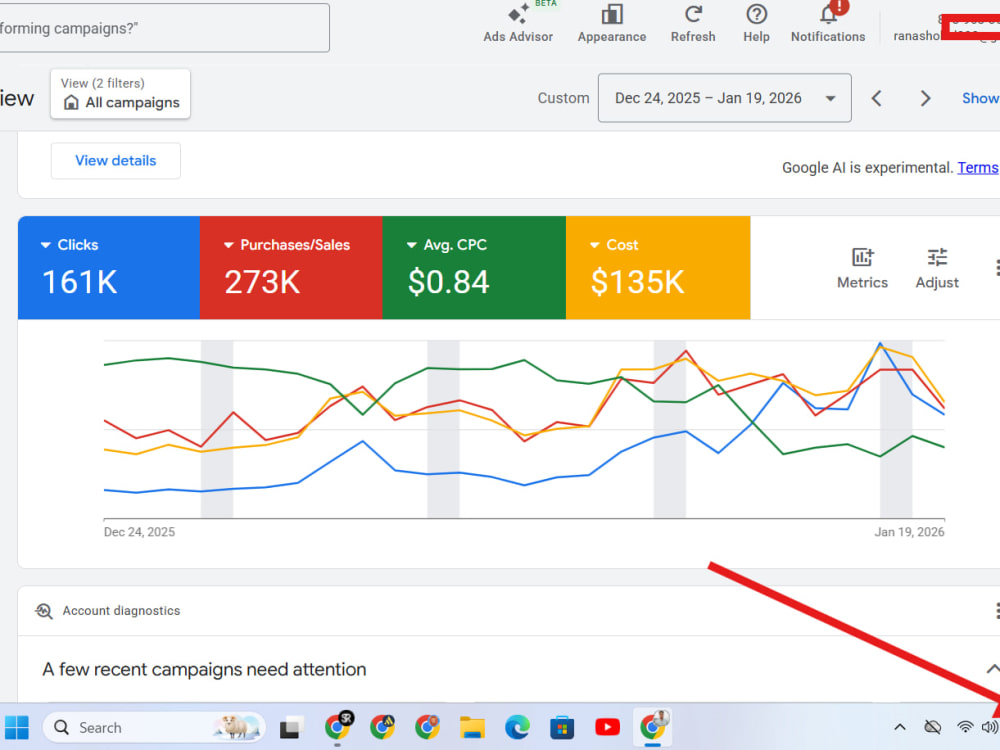The width and height of the screenshot is (1000, 750).
Task: Click chart start date Dec 24, 2025
Action: click(x=139, y=532)
